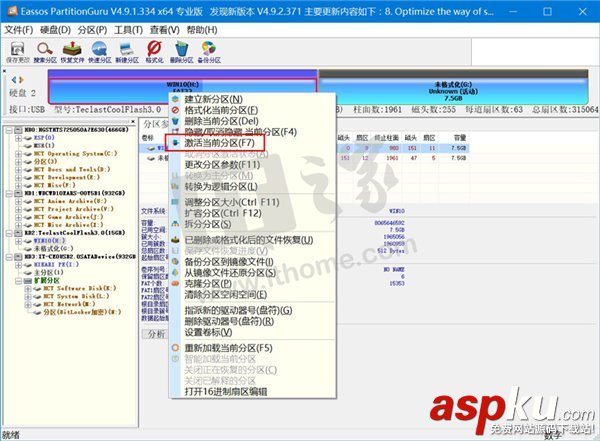Open the 查看(V) menu

click(165, 30)
